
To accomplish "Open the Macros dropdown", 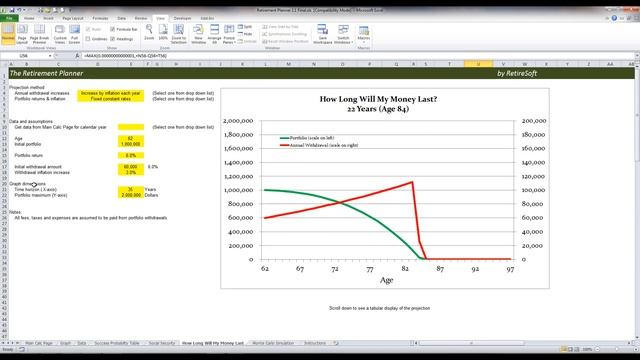I will 363,33.
